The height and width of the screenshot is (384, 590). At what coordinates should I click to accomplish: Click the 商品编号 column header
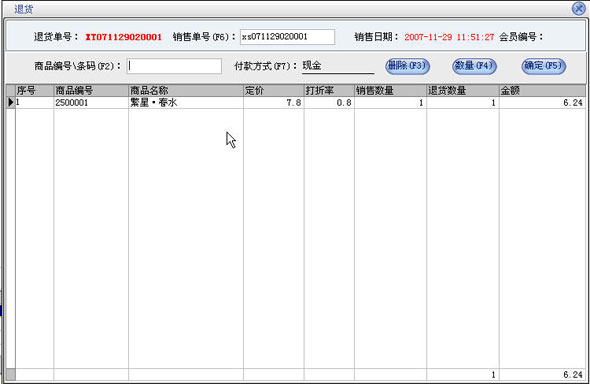point(91,91)
